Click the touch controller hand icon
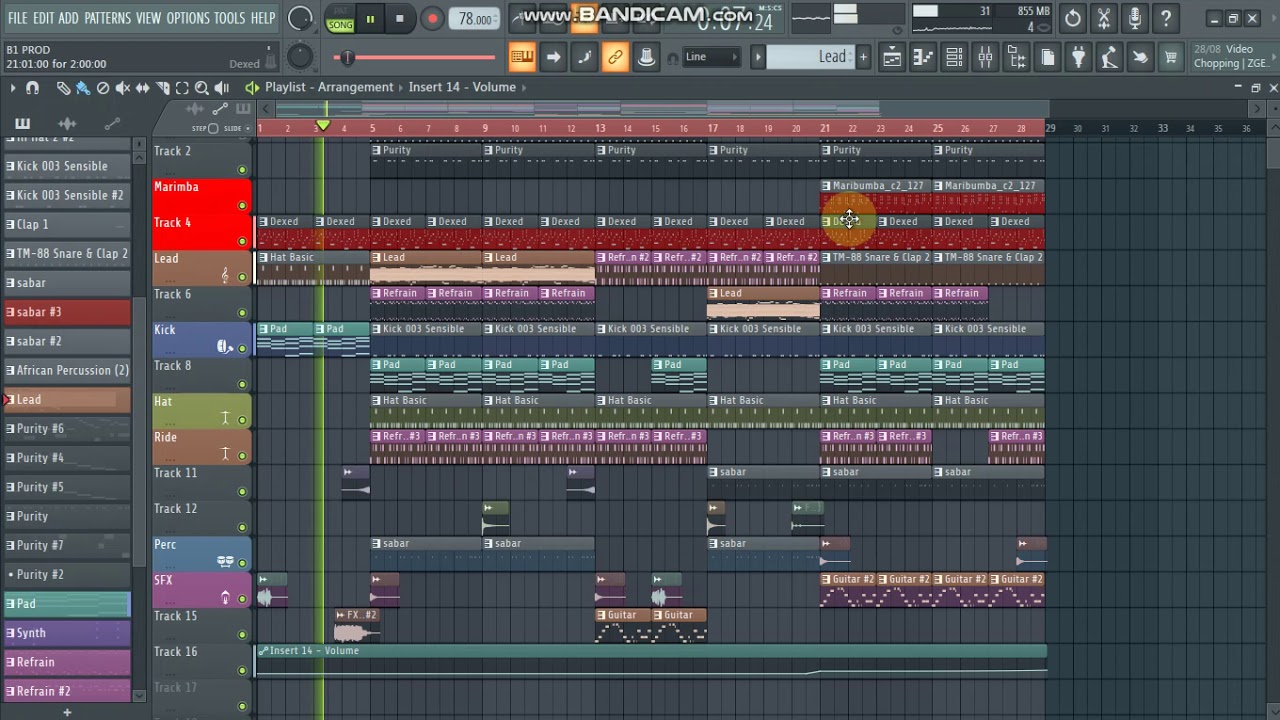The height and width of the screenshot is (720, 1280). click(1140, 57)
